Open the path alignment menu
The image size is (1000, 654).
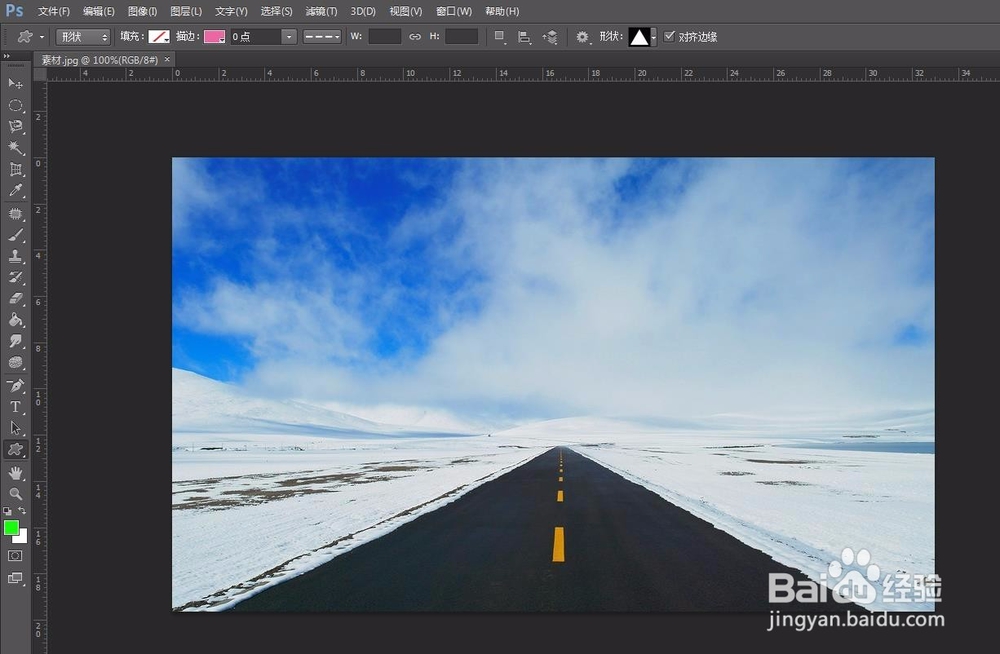pyautogui.click(x=524, y=37)
